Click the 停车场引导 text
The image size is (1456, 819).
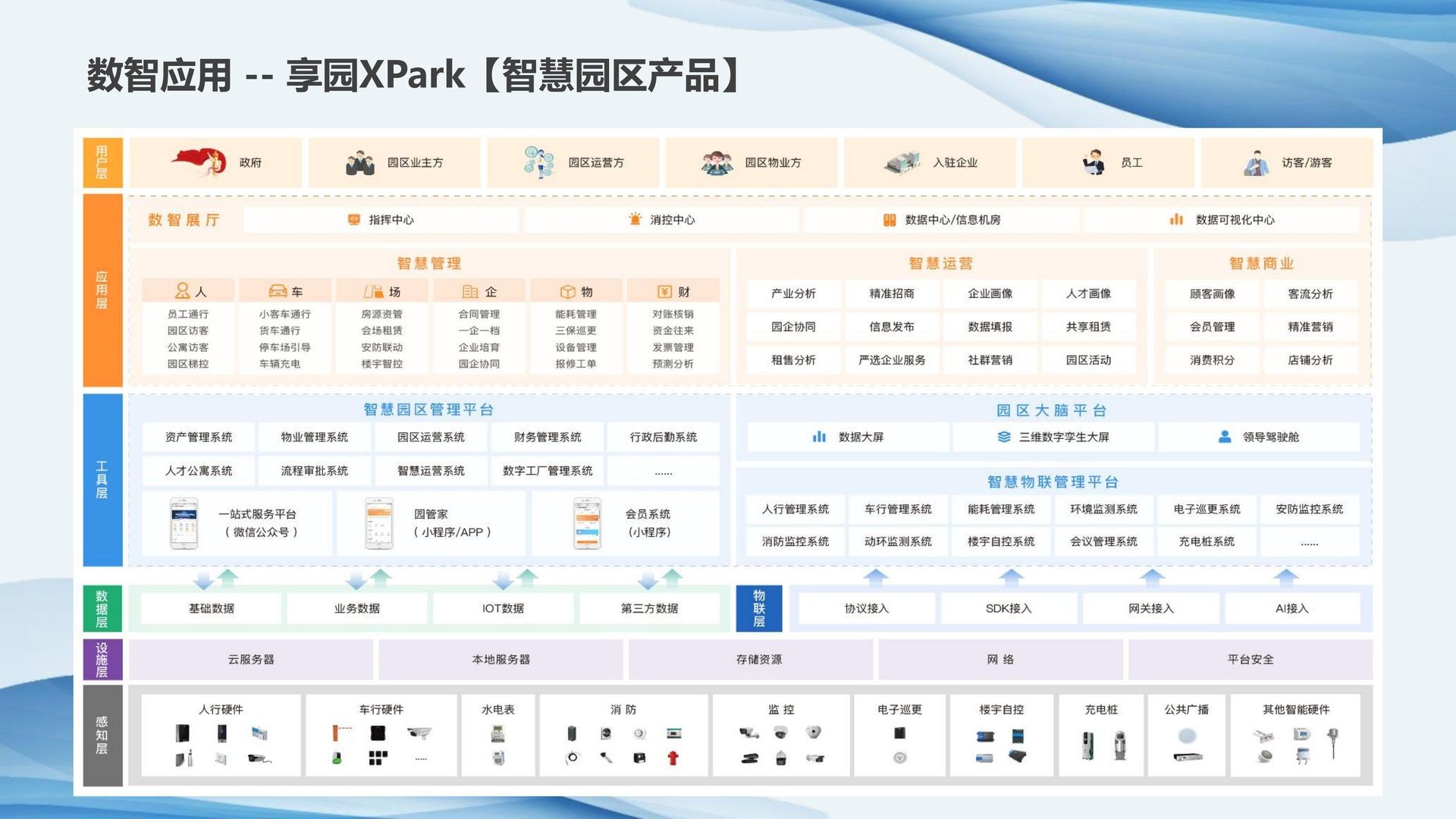[285, 347]
